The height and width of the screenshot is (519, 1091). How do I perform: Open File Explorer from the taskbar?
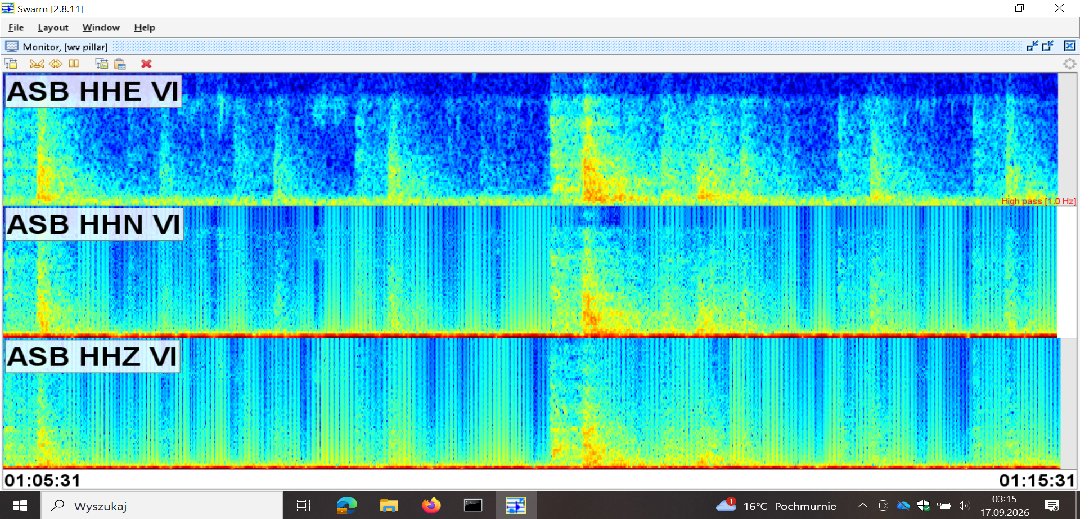(388, 506)
